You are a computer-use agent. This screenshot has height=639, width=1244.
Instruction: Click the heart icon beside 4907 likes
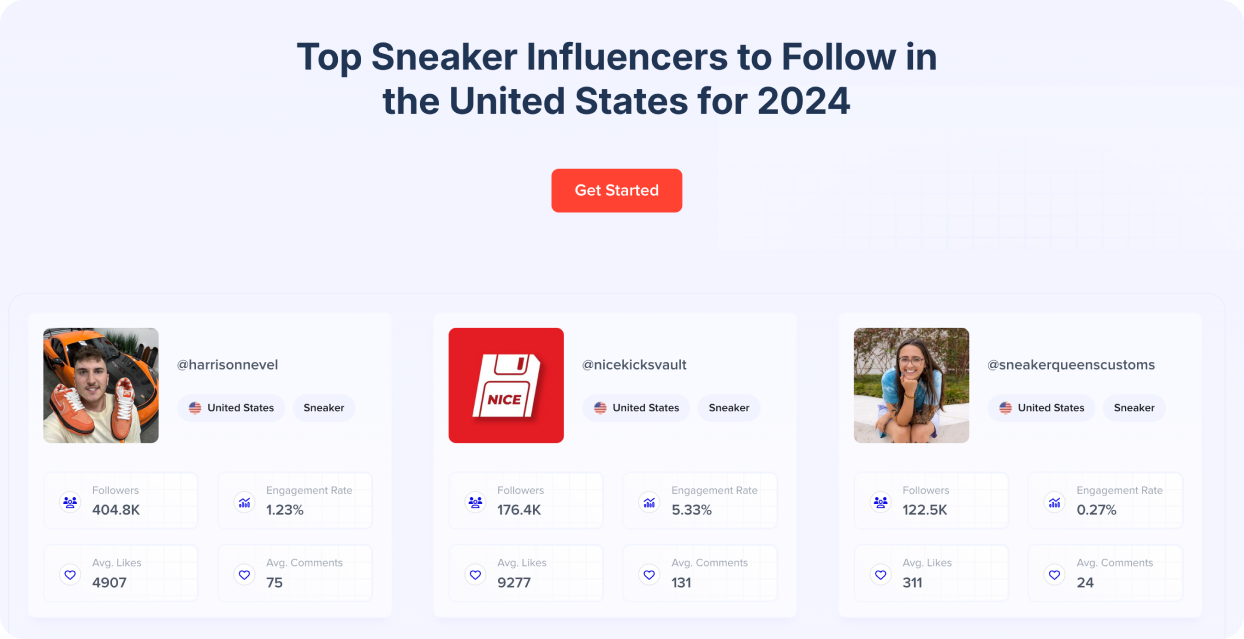70,575
